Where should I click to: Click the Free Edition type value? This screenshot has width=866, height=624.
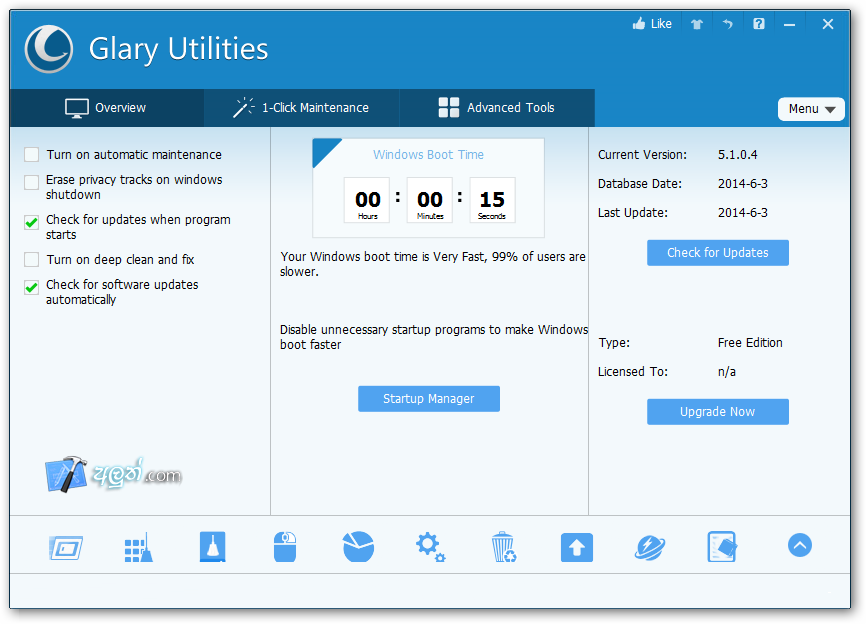750,343
